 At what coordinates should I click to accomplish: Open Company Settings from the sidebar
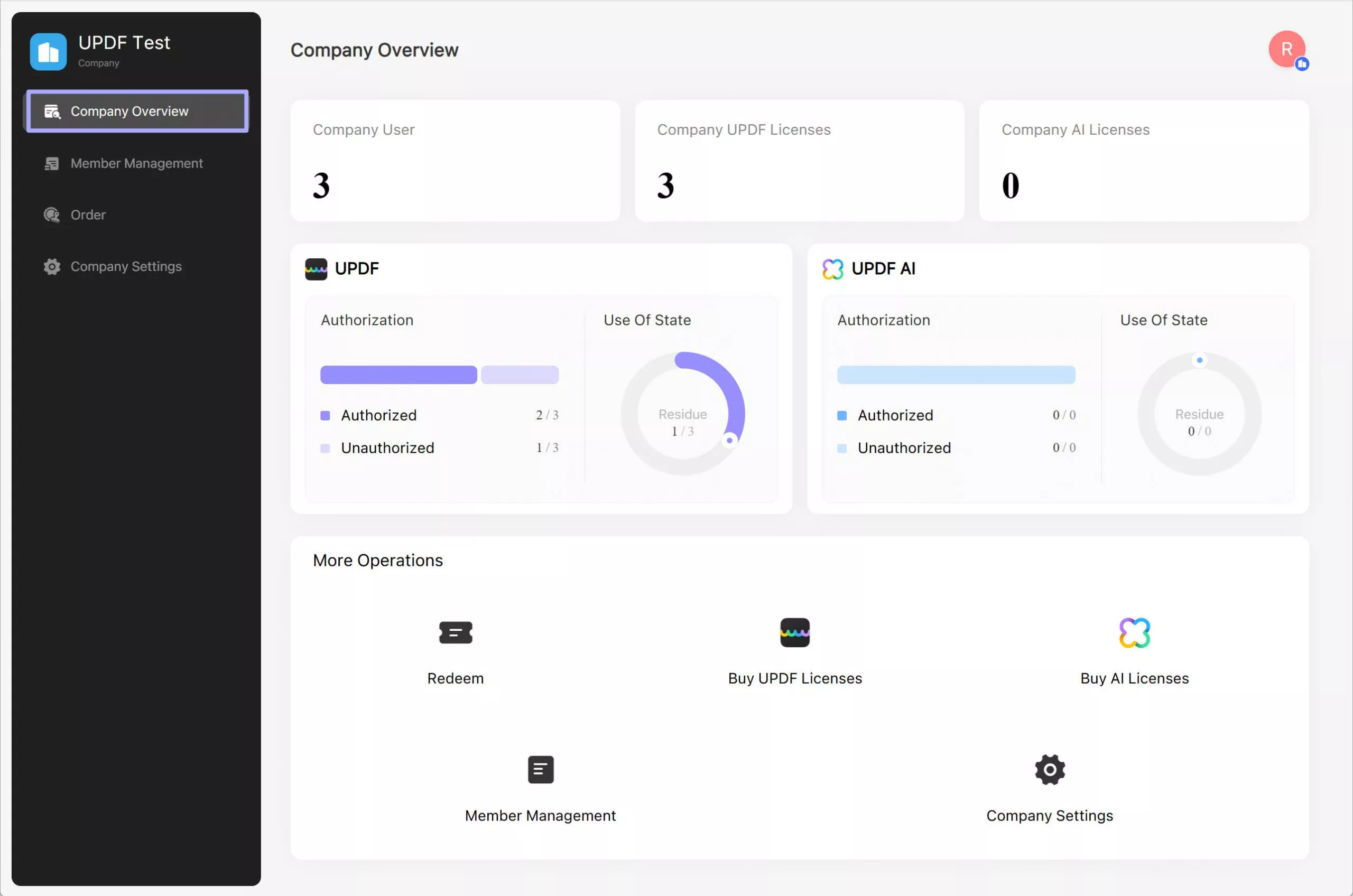(137, 266)
